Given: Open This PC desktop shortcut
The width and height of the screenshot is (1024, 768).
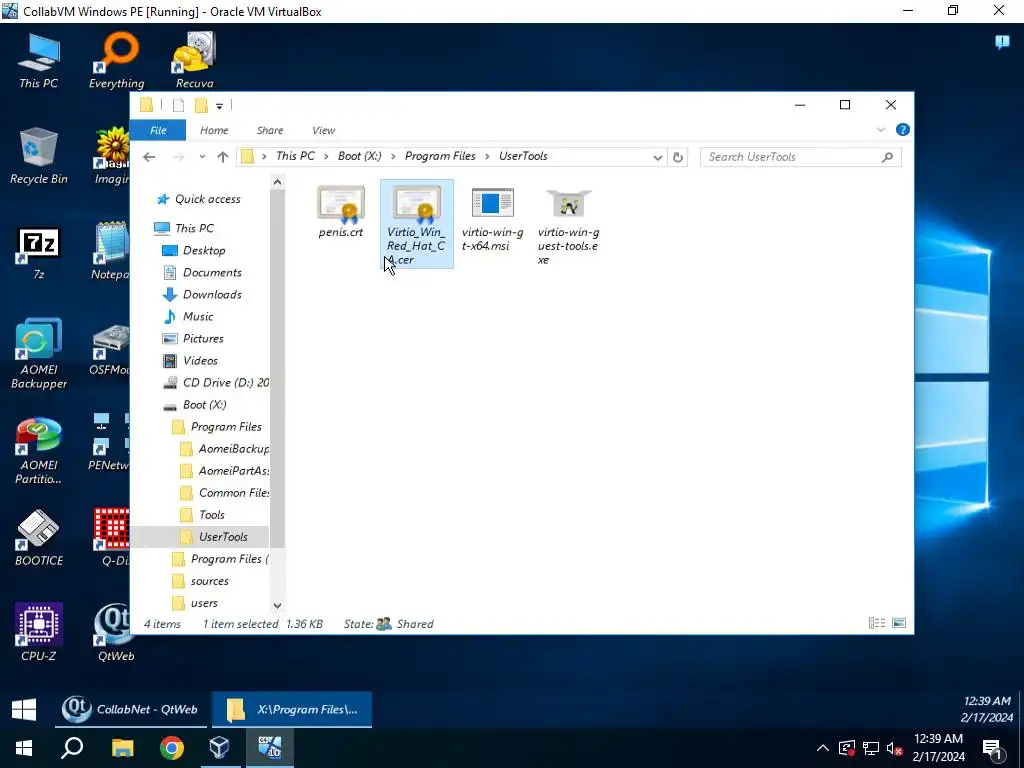Looking at the screenshot, I should tap(38, 60).
